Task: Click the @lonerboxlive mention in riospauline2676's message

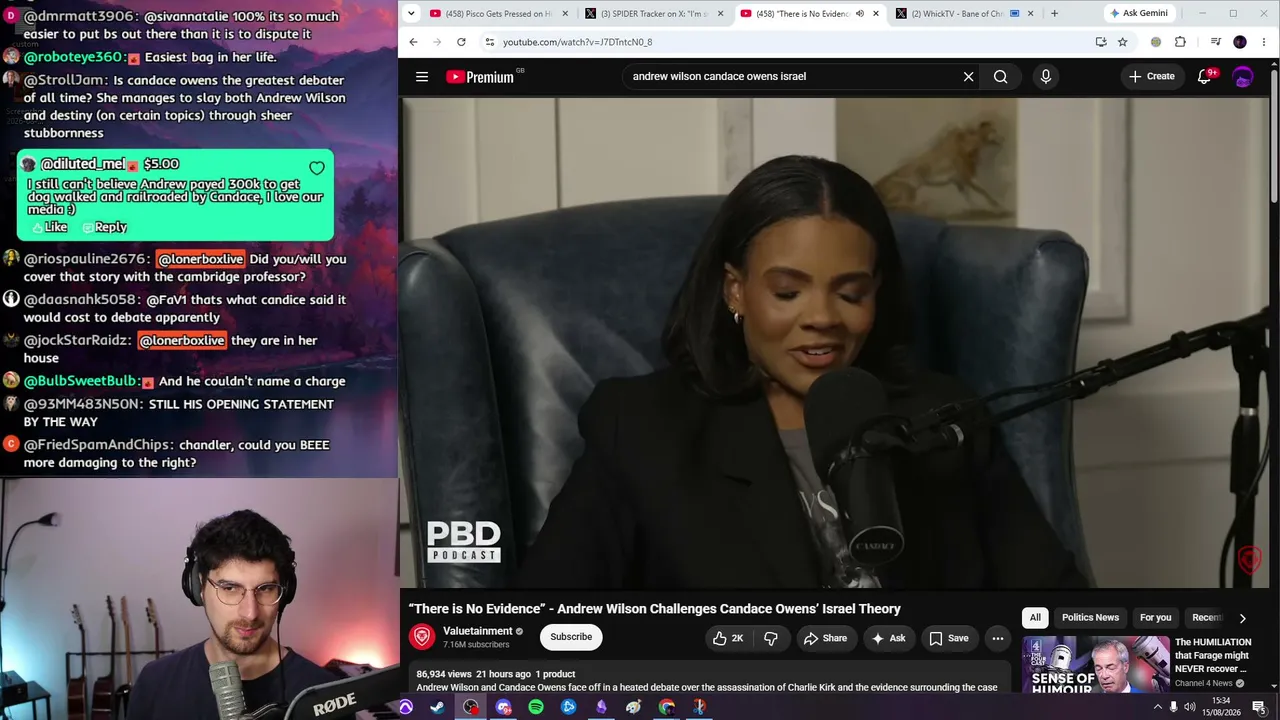Action: [200, 259]
